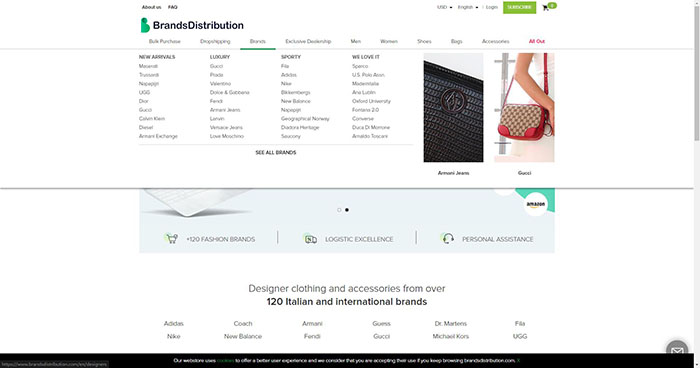Click the BrandsDistribution logo

[192, 25]
